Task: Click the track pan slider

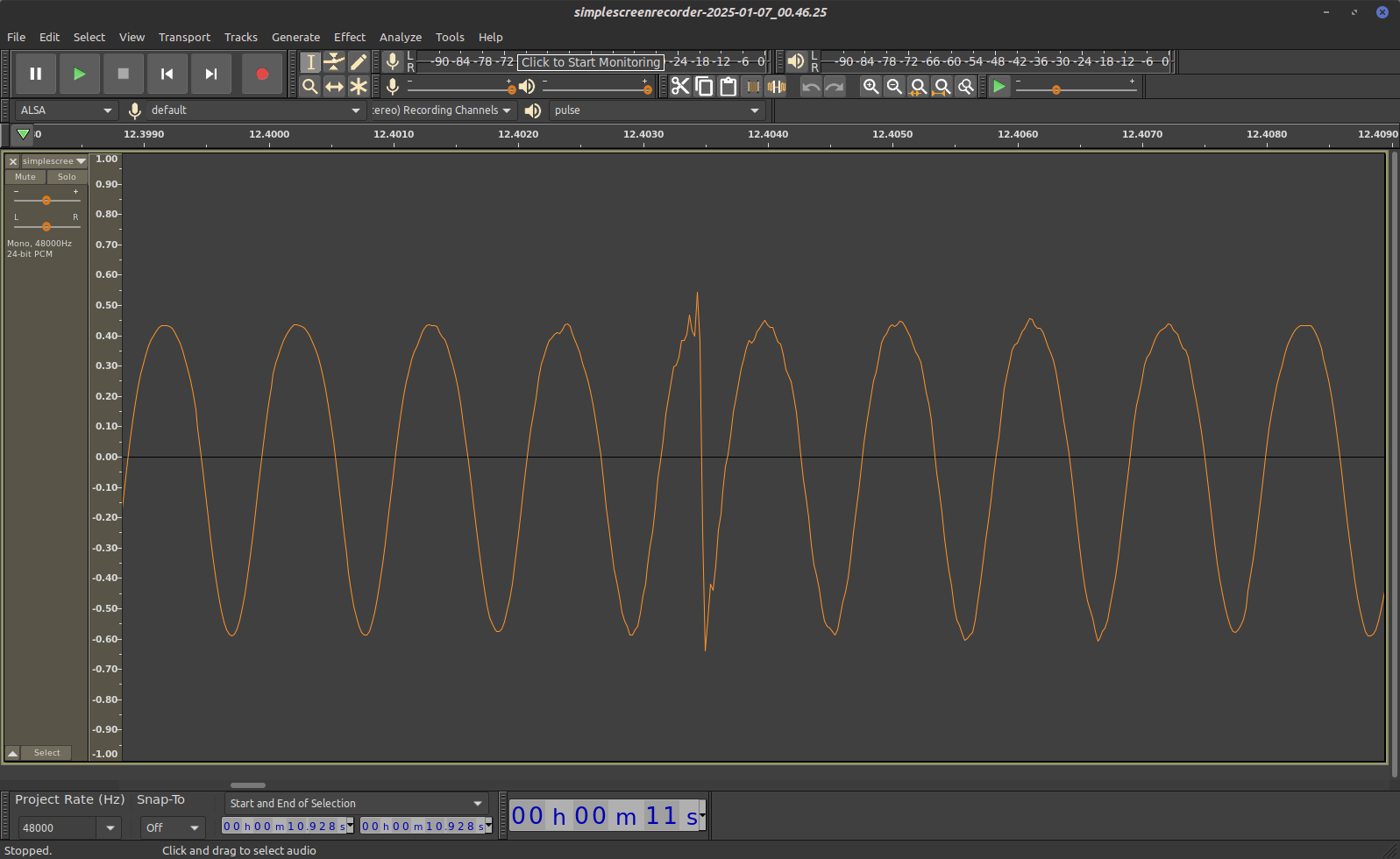Action: [x=46, y=227]
